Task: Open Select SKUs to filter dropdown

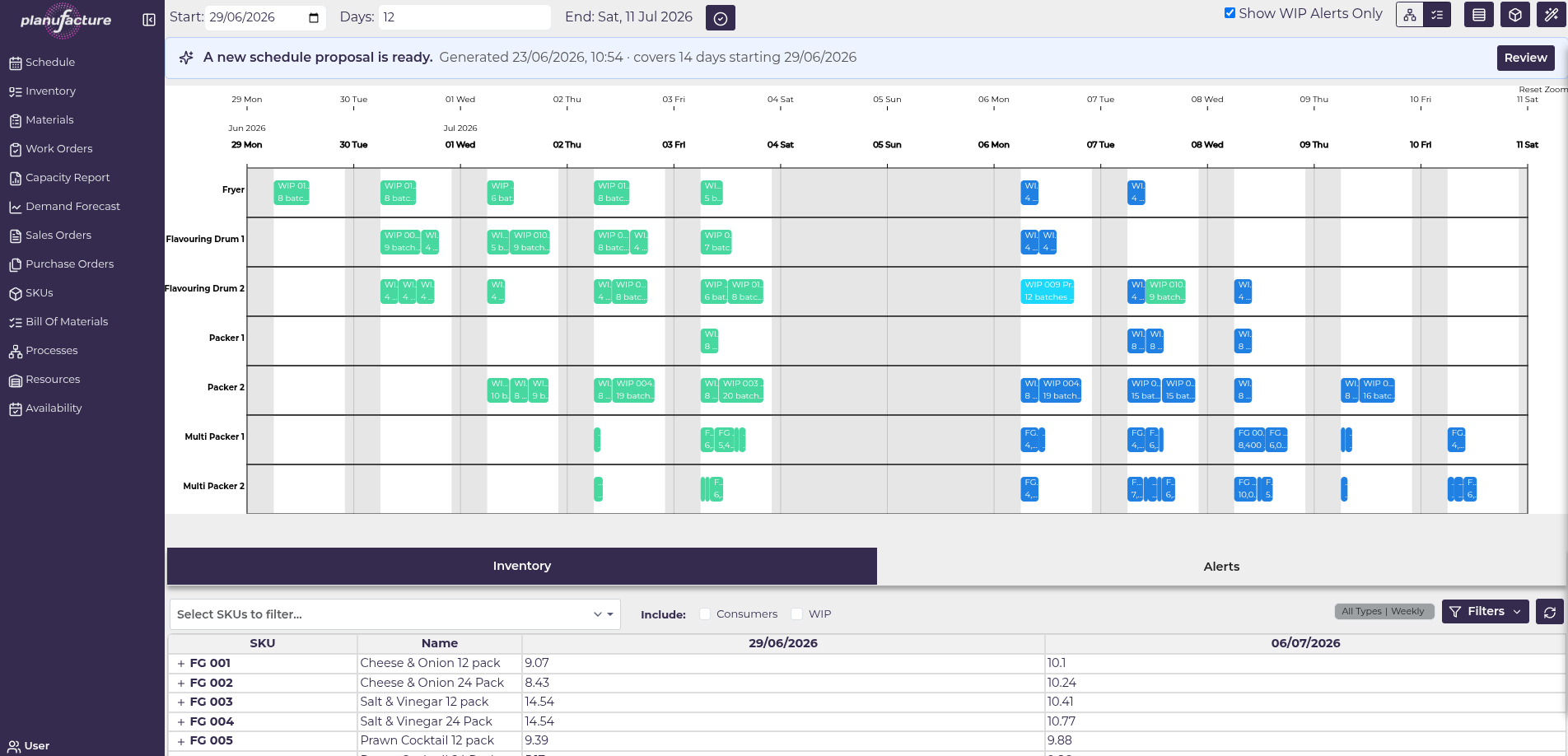Action: [x=394, y=614]
